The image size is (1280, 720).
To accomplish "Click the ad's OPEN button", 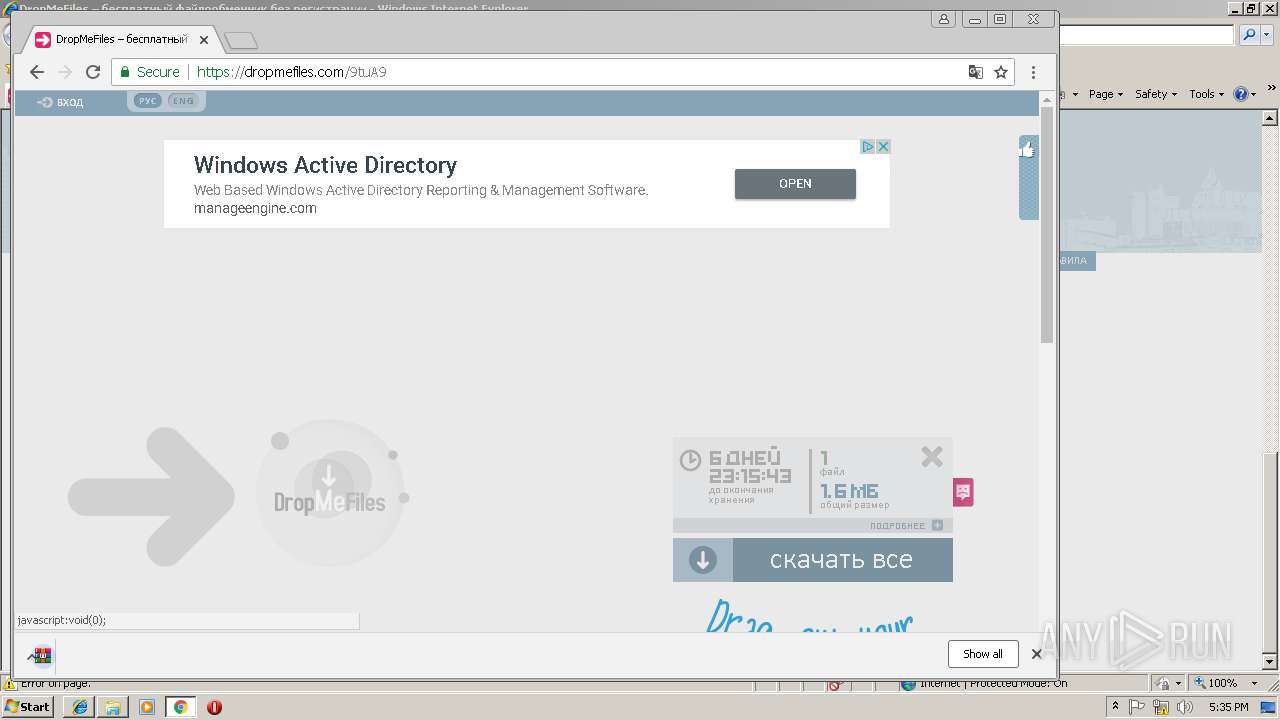I will pyautogui.click(x=795, y=184).
